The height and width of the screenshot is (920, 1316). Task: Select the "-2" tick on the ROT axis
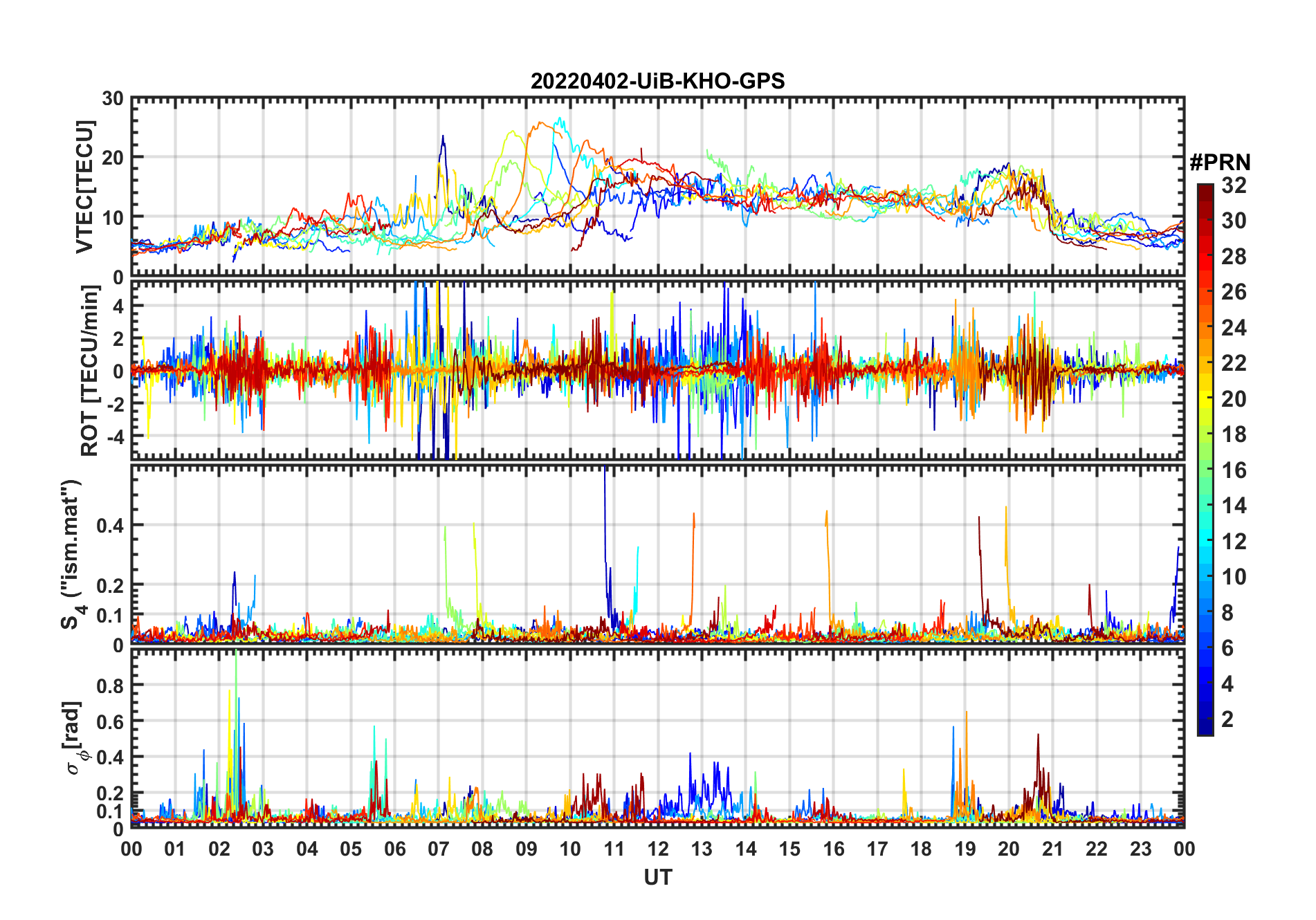[115, 404]
